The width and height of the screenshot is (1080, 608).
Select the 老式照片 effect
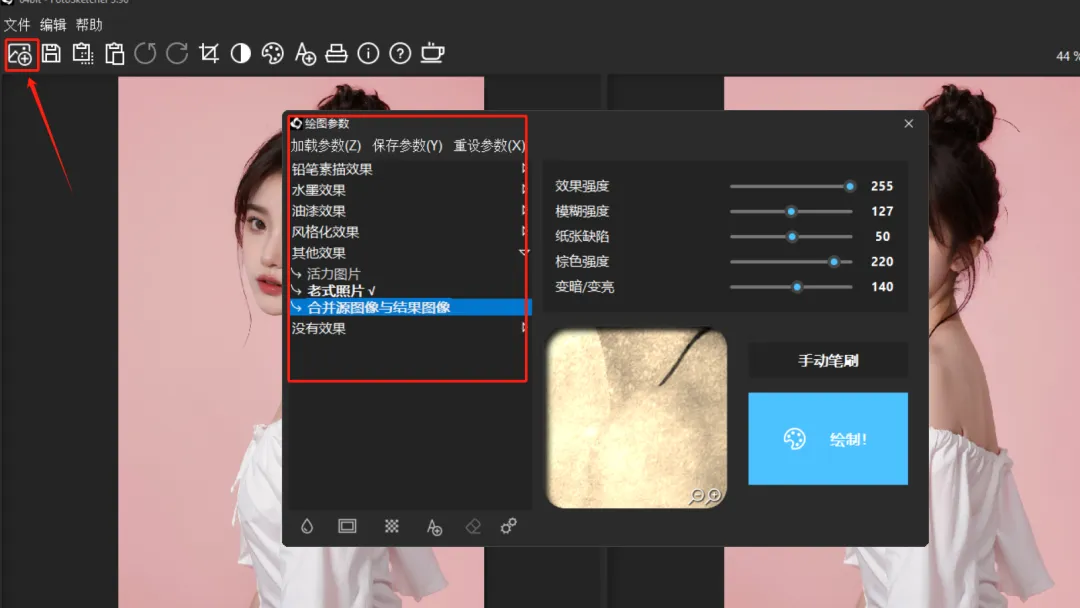click(x=342, y=291)
